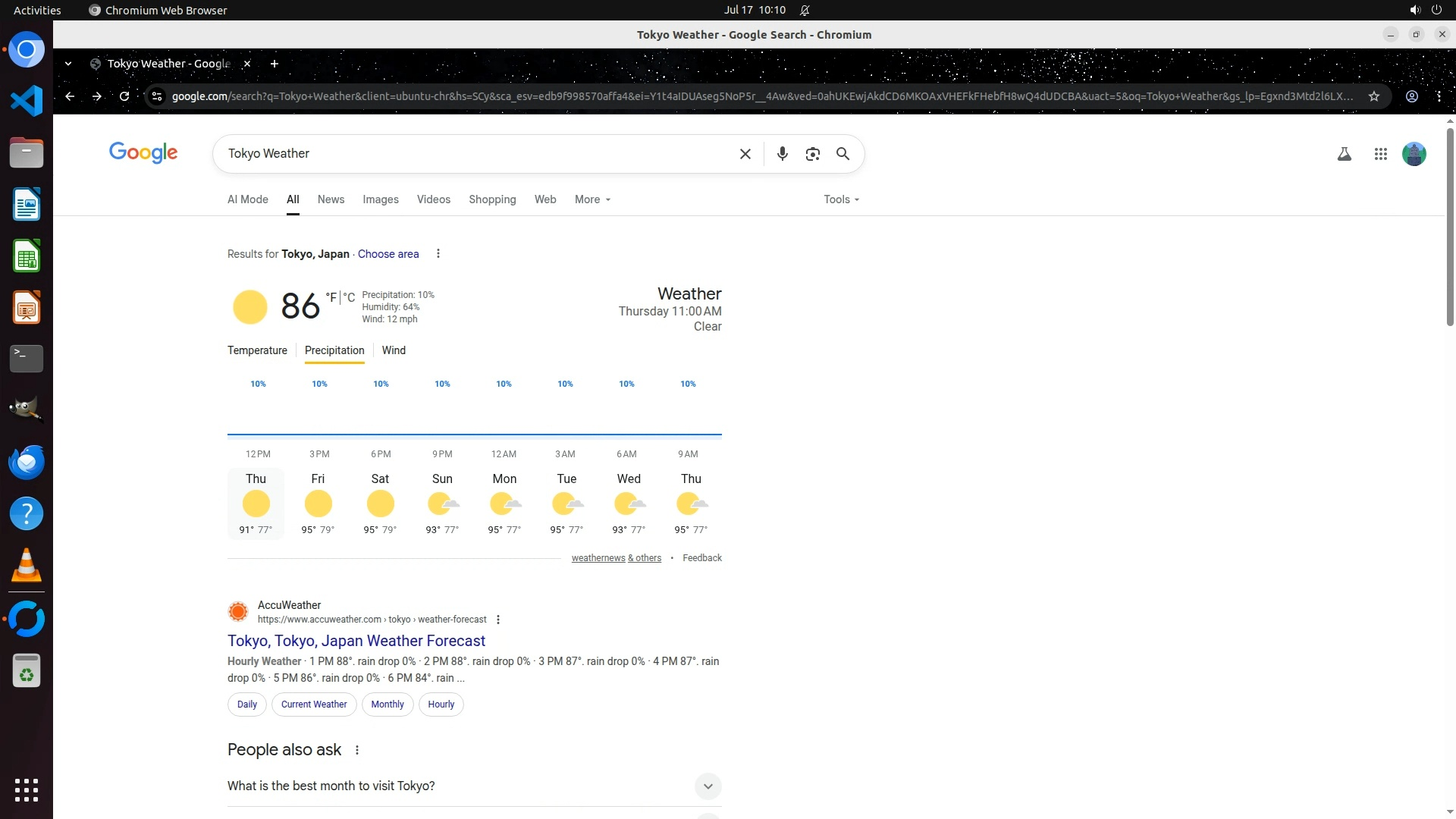Reload the current page

point(124,96)
